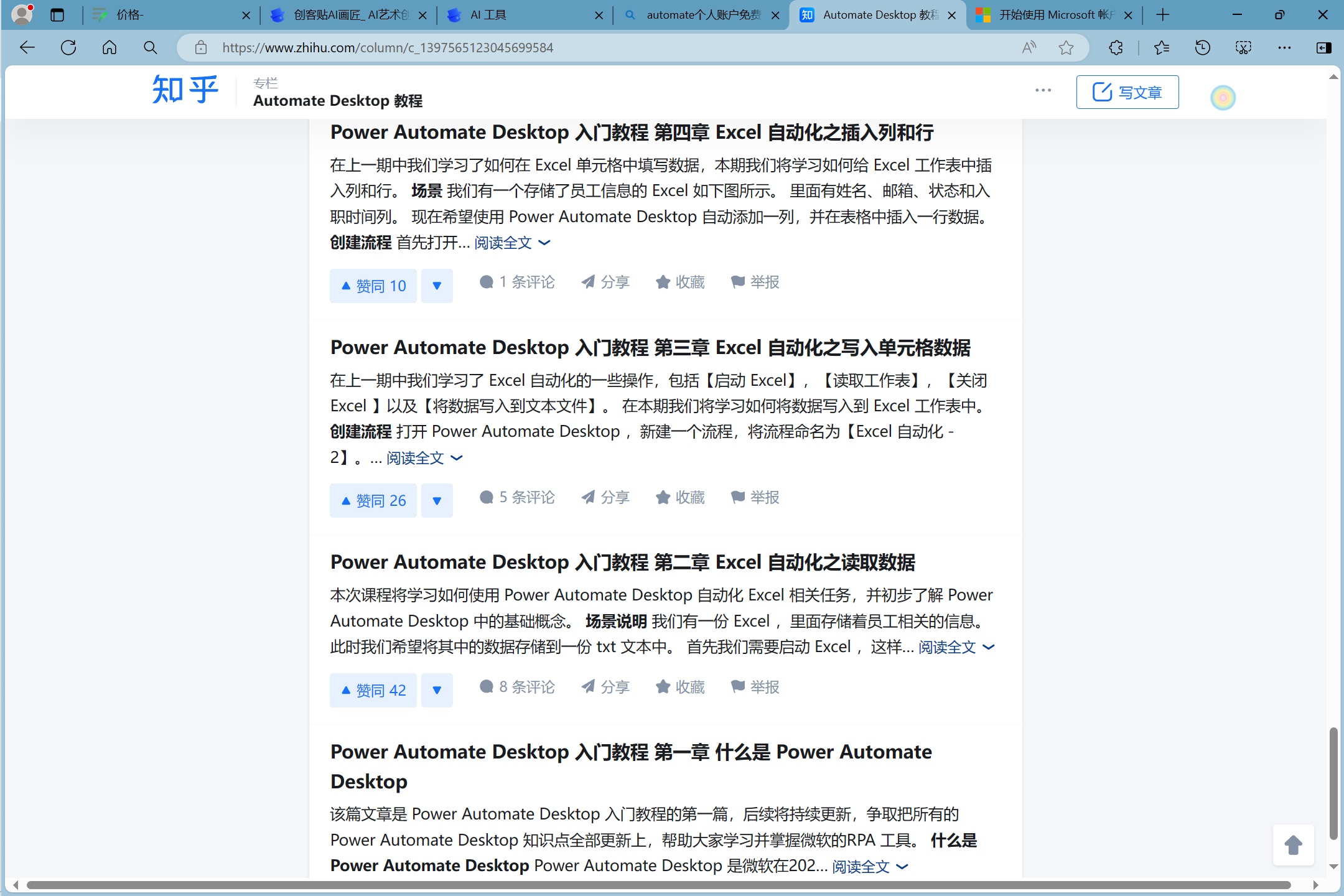Open 5 条评论 on chapter three
This screenshot has height=896, width=1344.
click(x=517, y=497)
